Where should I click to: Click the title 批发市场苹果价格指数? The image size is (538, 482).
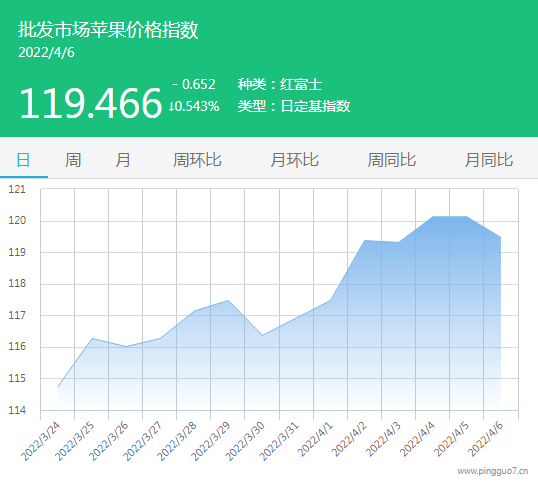[x=108, y=30]
